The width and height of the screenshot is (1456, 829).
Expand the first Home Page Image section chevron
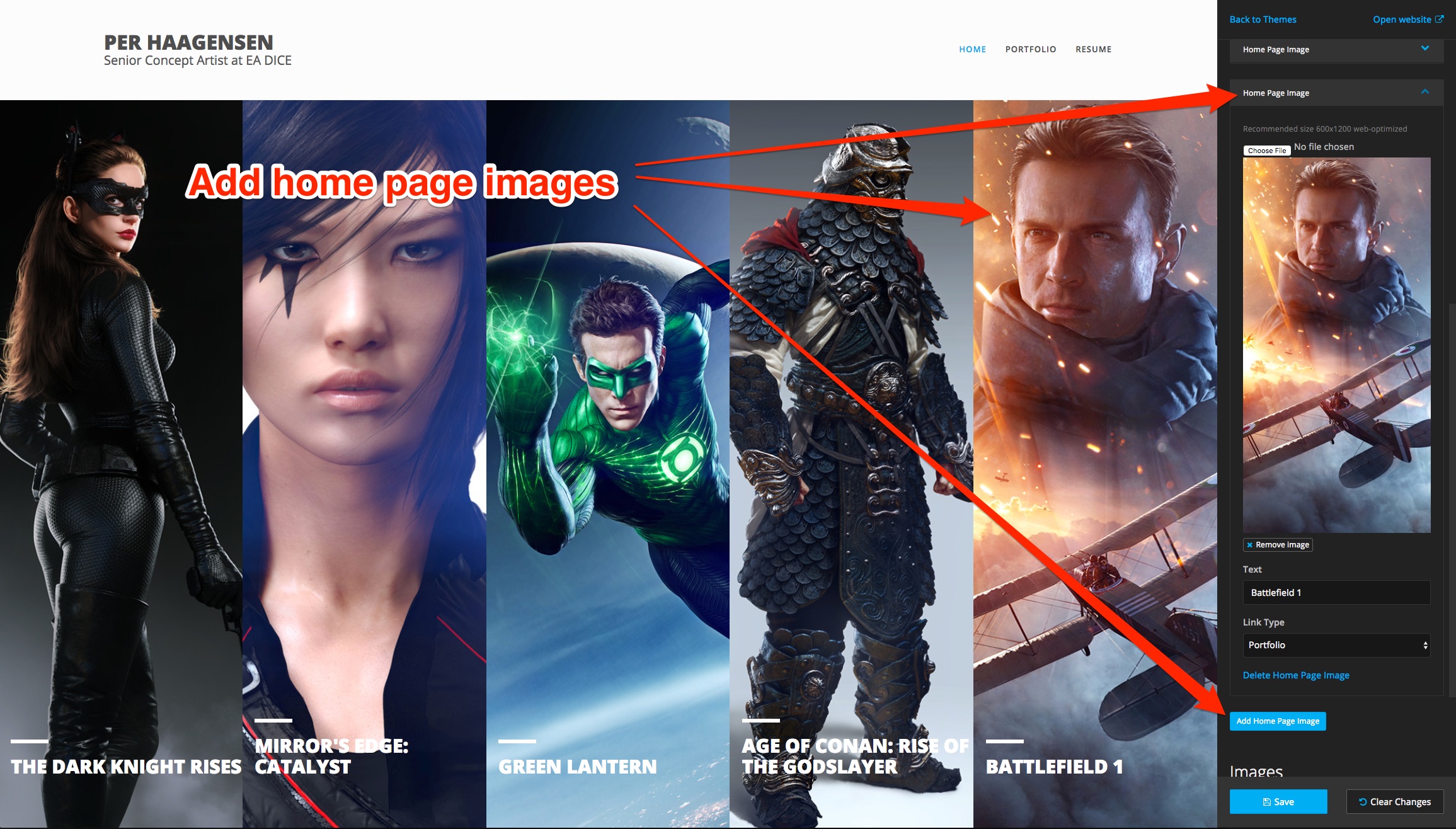tap(1425, 49)
